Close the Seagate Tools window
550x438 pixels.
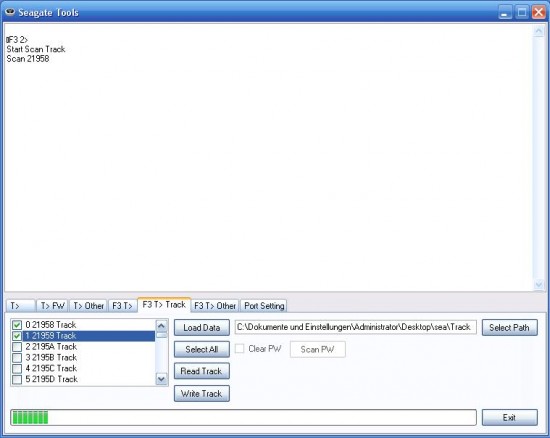point(538,13)
